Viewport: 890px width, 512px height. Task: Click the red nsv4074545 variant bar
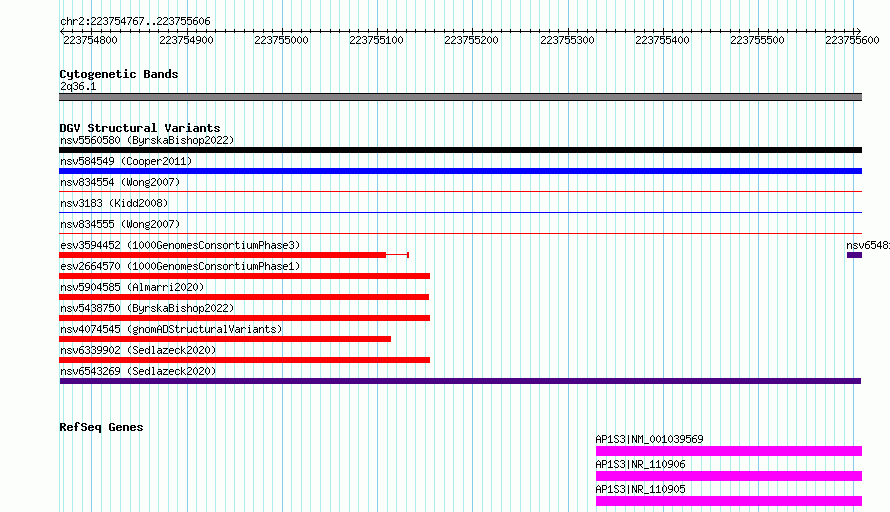(225, 339)
